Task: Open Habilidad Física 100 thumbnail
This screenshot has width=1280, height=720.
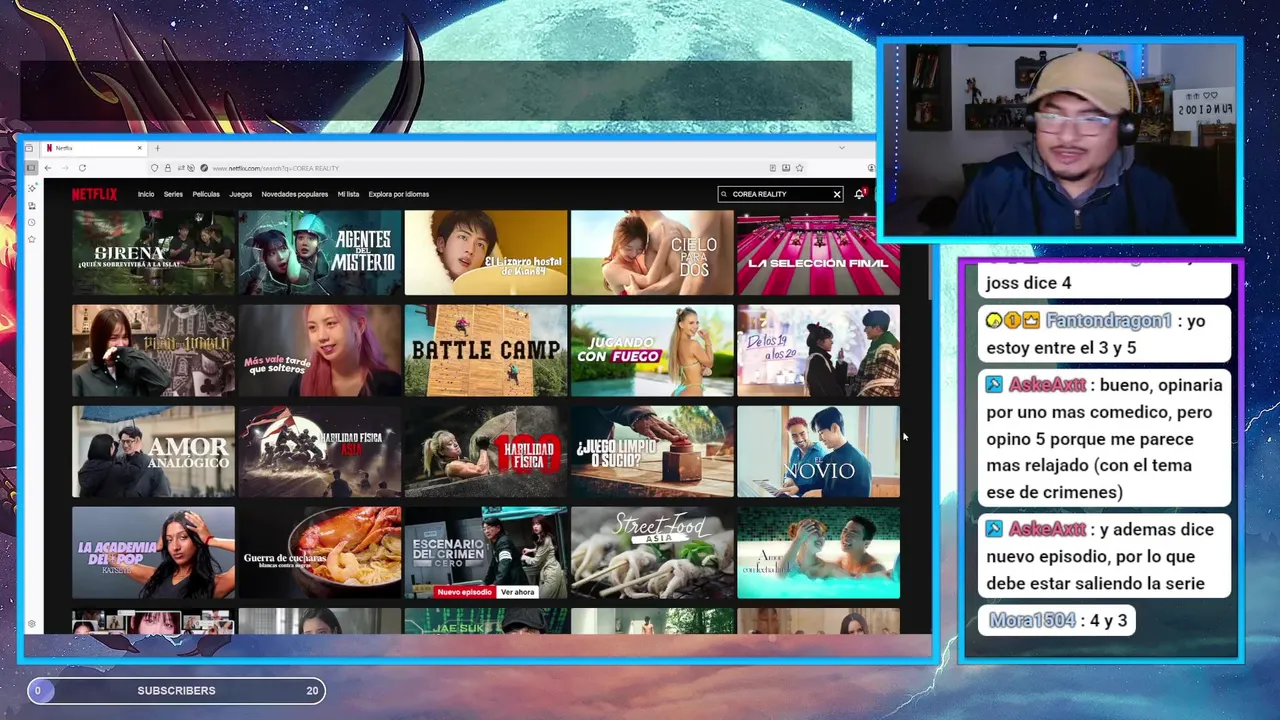Action: point(486,451)
